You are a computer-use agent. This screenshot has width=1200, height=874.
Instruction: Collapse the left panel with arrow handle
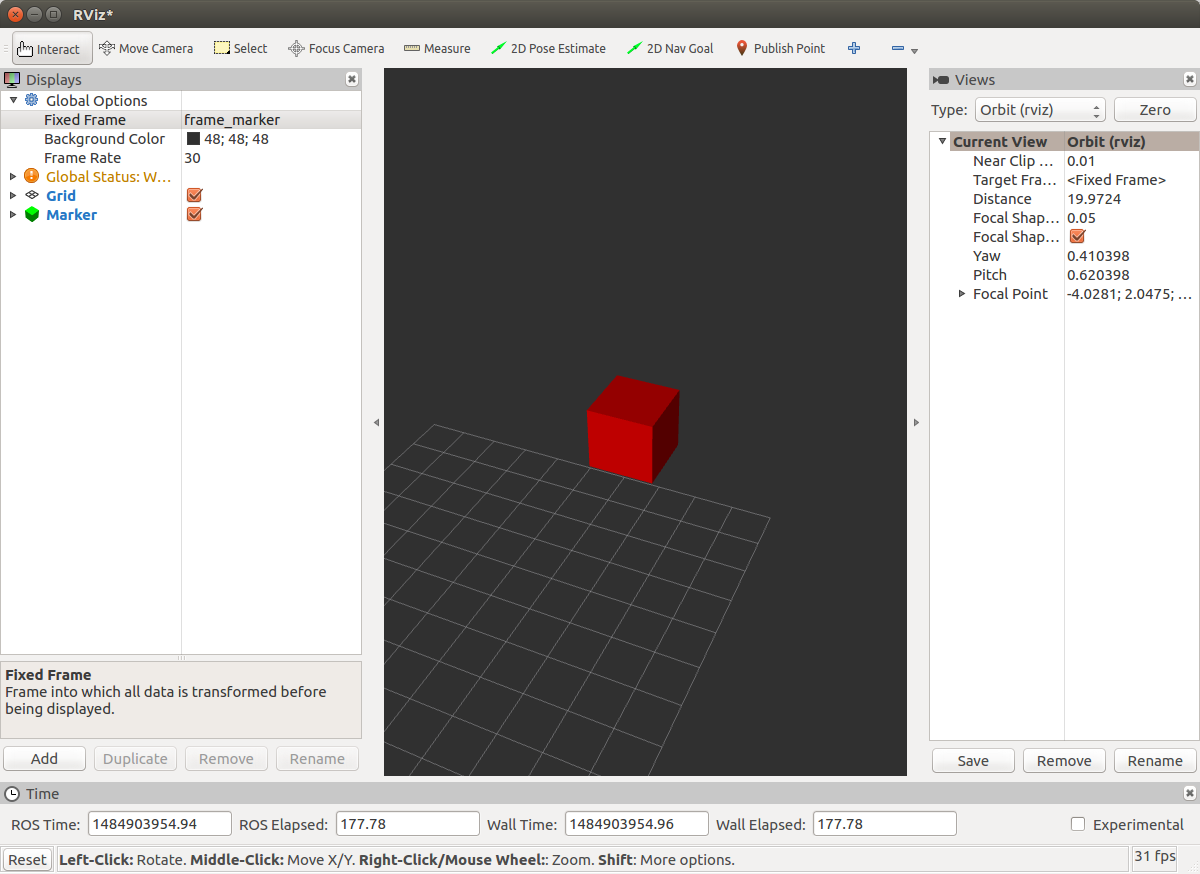(376, 423)
